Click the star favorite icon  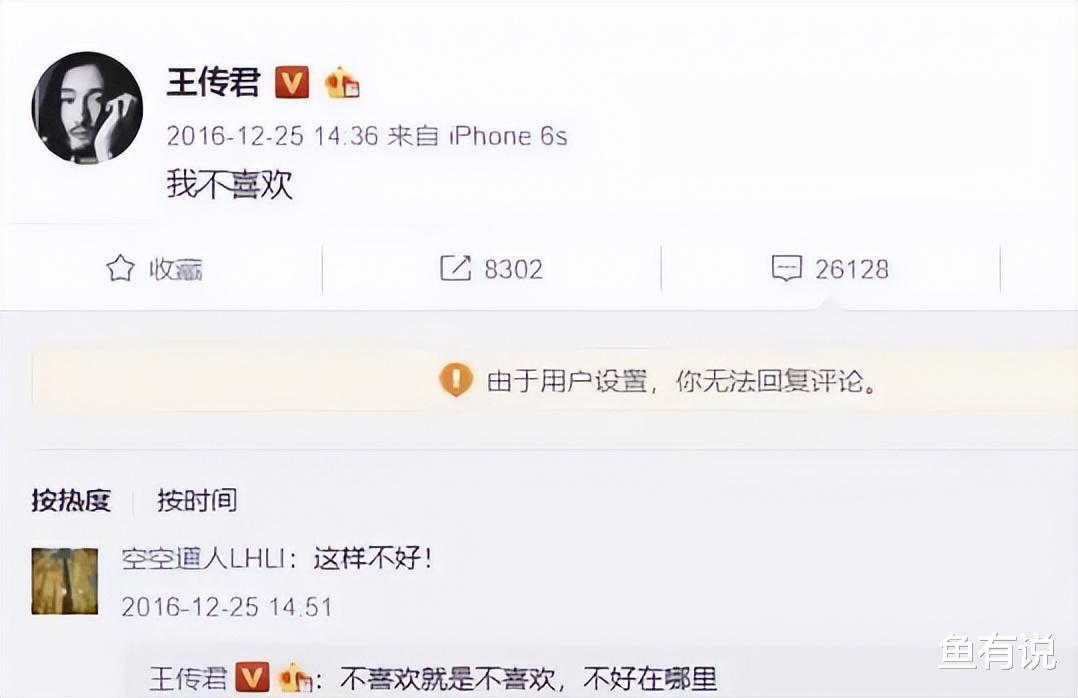tap(120, 268)
